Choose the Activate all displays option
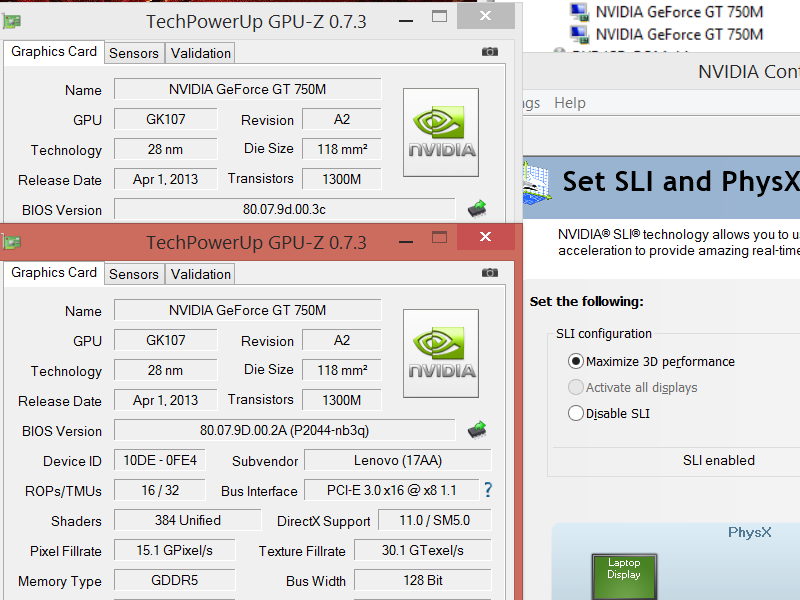 coord(576,387)
